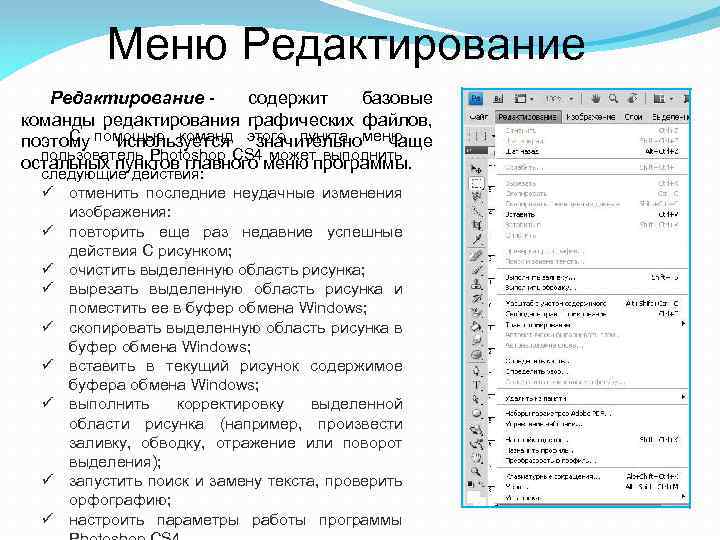Viewport: 720px width, 540px height.
Task: Click the View Extras toolbar icon
Action: click(x=520, y=99)
